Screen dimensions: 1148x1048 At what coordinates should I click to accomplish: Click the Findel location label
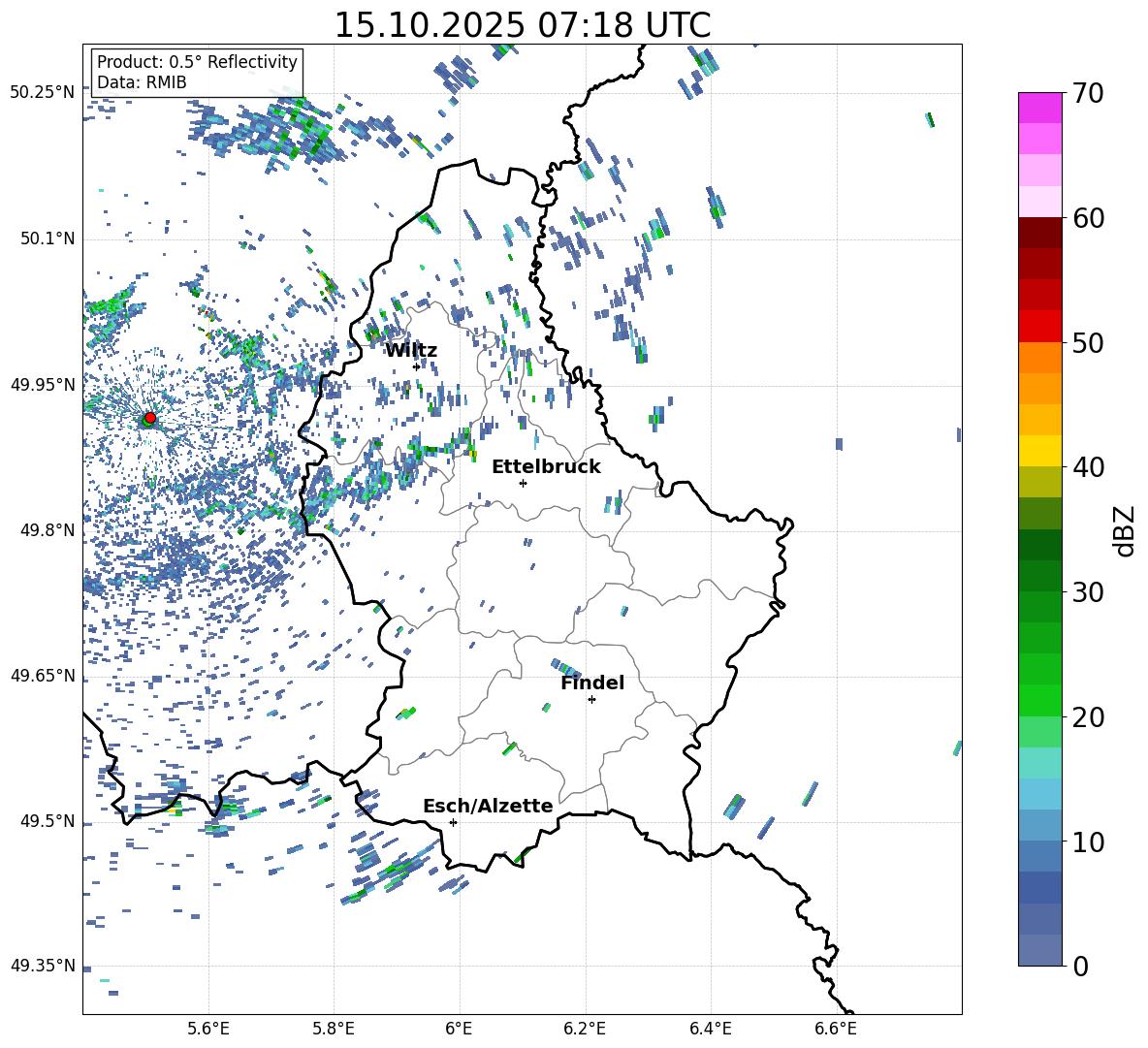(x=592, y=683)
